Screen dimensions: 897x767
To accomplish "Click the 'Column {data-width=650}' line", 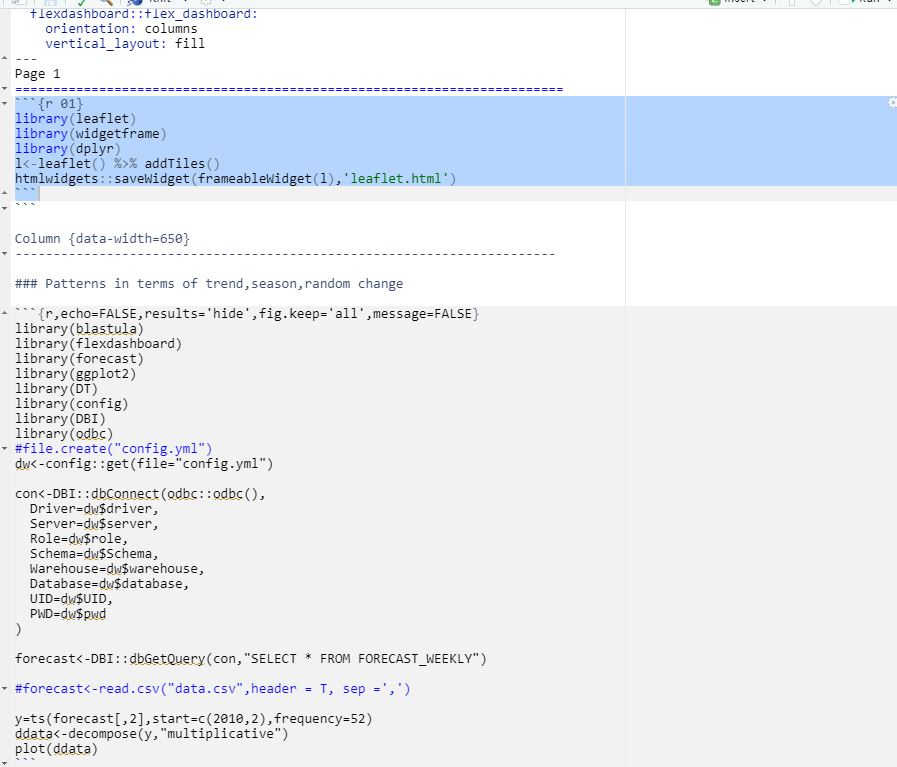I will (x=102, y=239).
